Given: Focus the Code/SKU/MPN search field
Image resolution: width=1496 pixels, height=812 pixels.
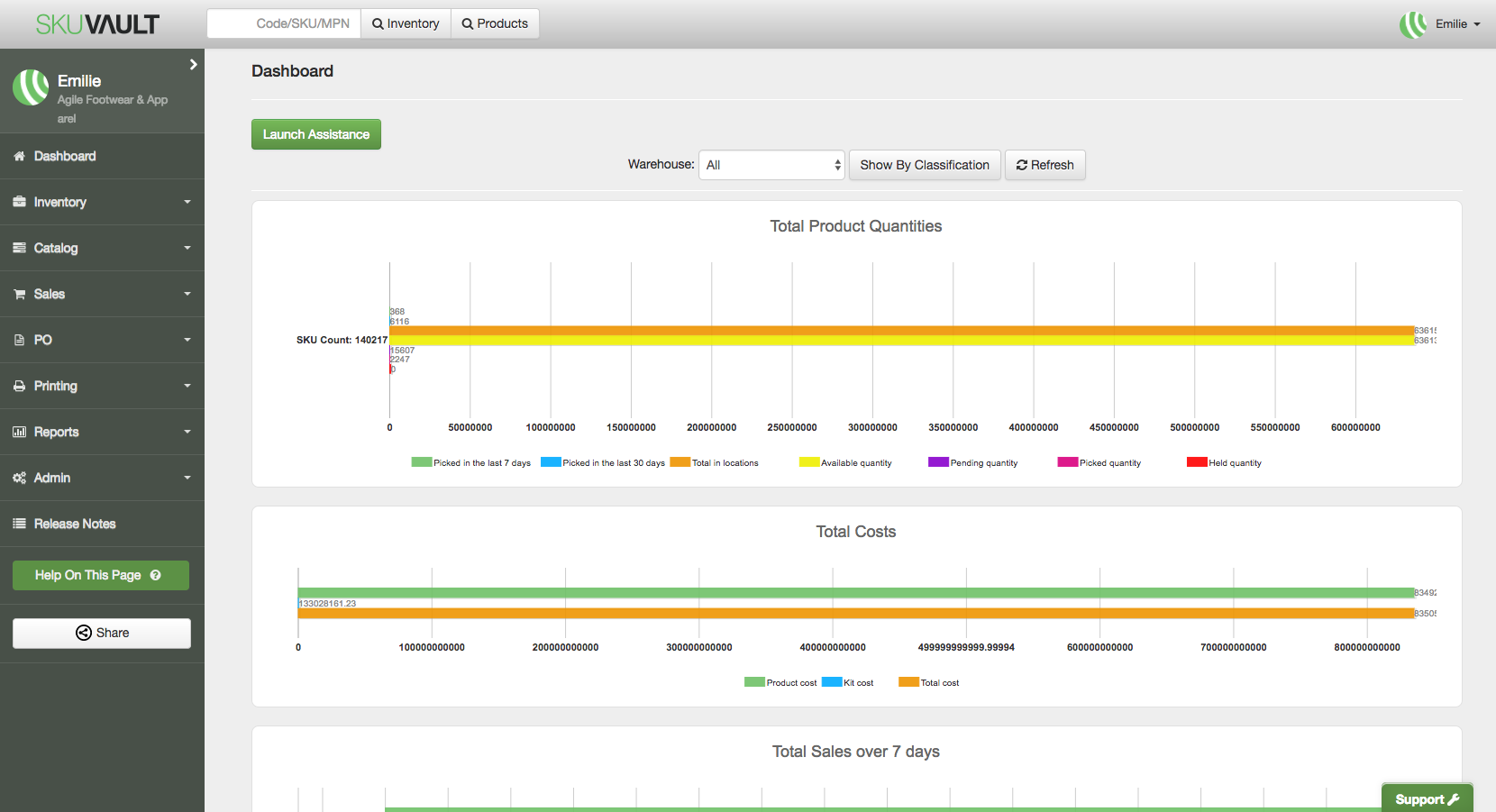Looking at the screenshot, I should click(284, 23).
